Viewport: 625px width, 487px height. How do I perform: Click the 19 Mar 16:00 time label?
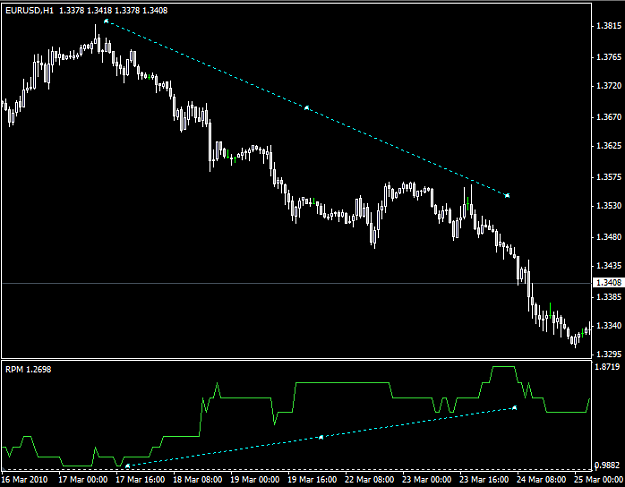coord(312,479)
